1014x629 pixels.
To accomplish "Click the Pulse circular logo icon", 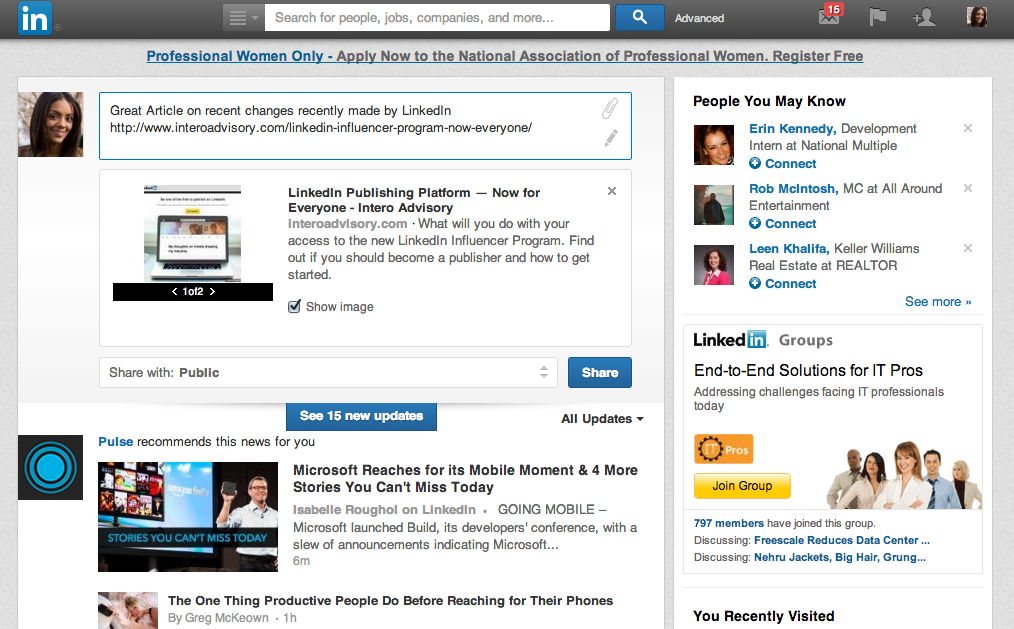I will [50, 467].
